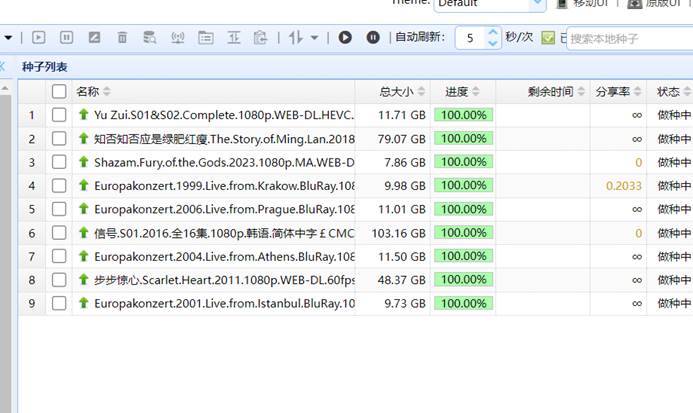This screenshot has height=413, width=693.
Task: Select checkbox for Shazam.Fury.of.the.Gods torrent
Action: pyautogui.click(x=59, y=162)
